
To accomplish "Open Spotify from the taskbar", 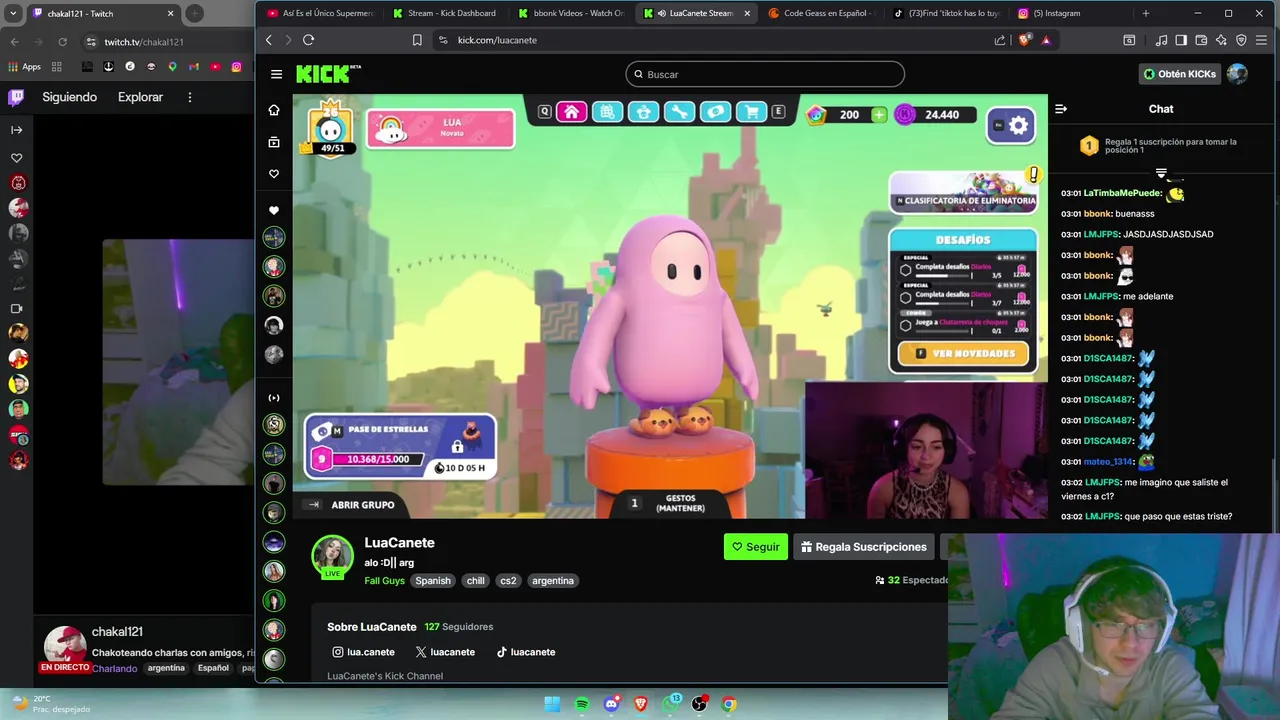I will point(582,704).
